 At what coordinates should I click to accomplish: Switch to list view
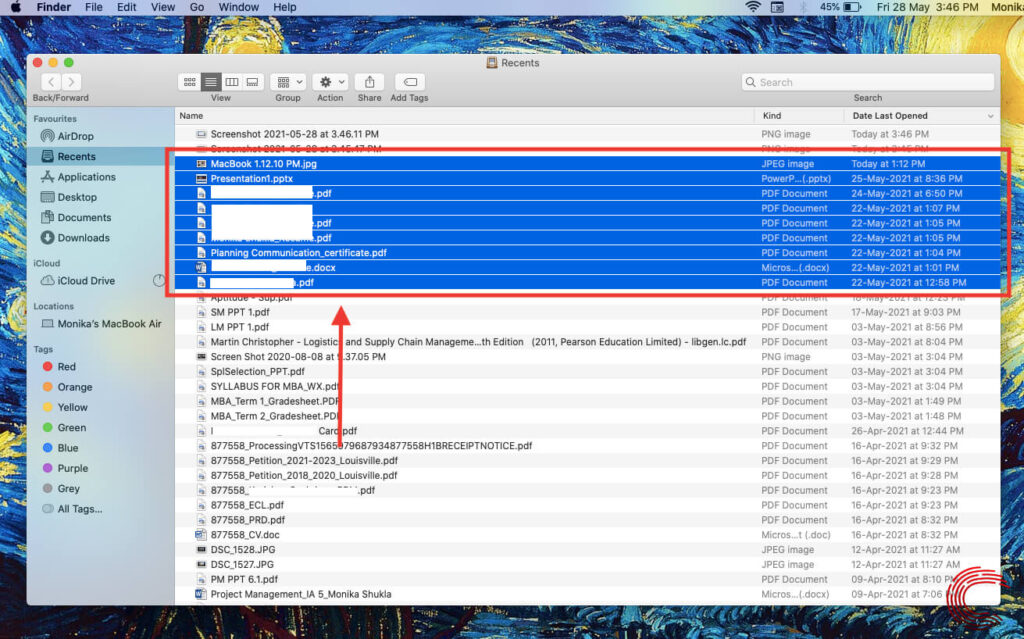pos(210,82)
